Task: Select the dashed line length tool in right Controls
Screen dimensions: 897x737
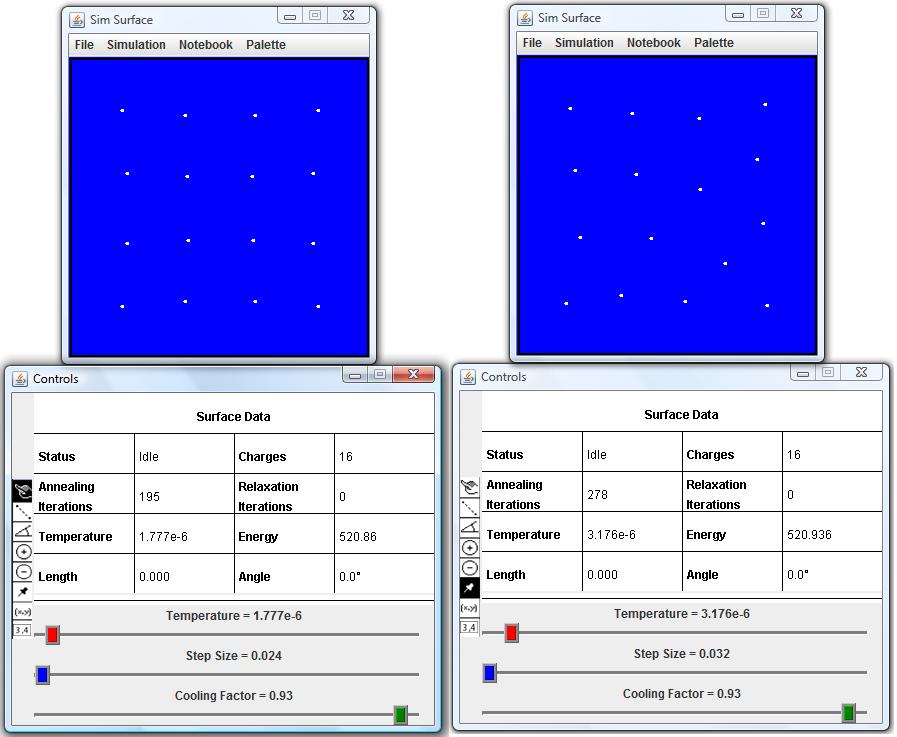Action: 469,508
